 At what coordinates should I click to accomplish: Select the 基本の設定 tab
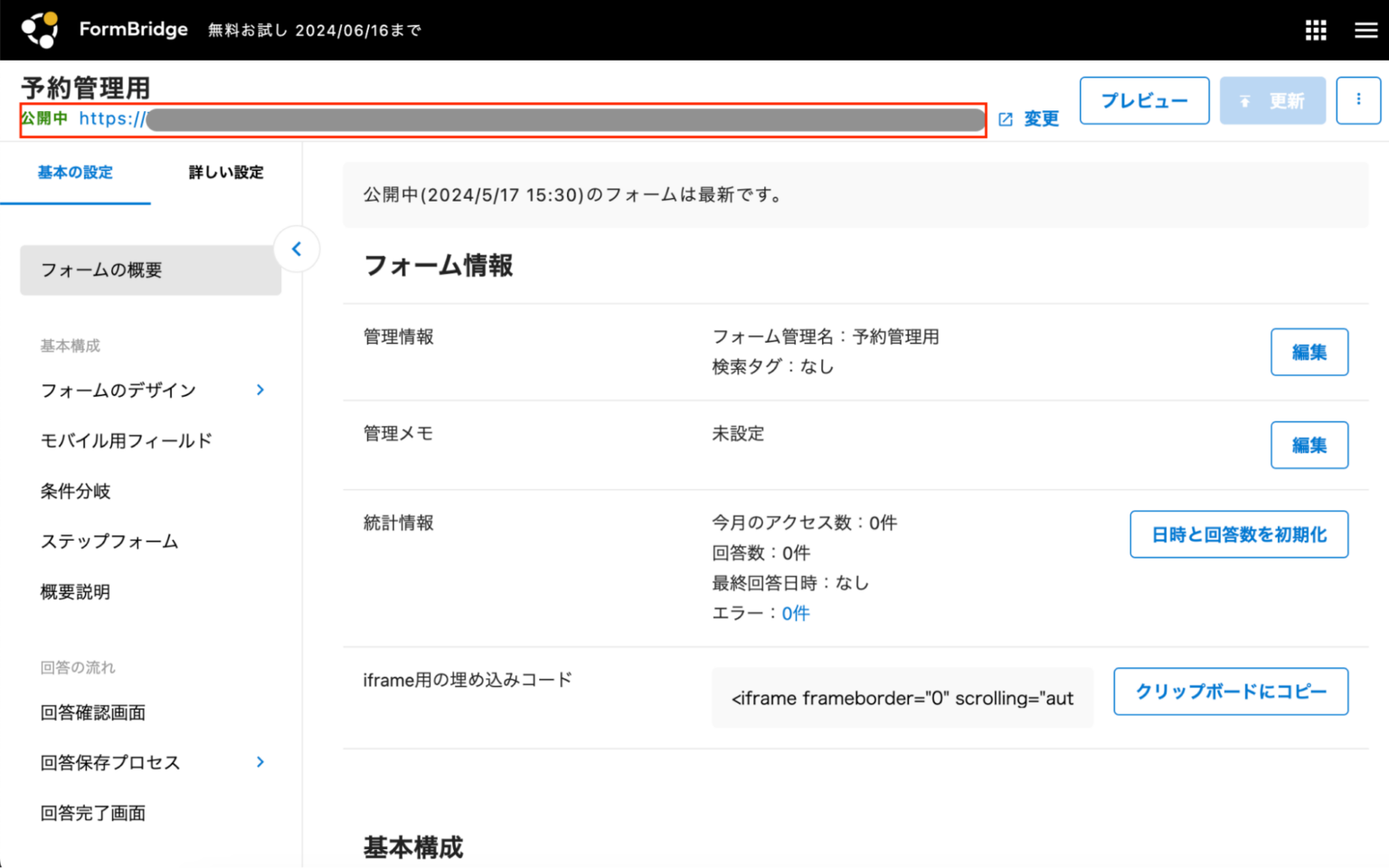pyautogui.click(x=75, y=173)
